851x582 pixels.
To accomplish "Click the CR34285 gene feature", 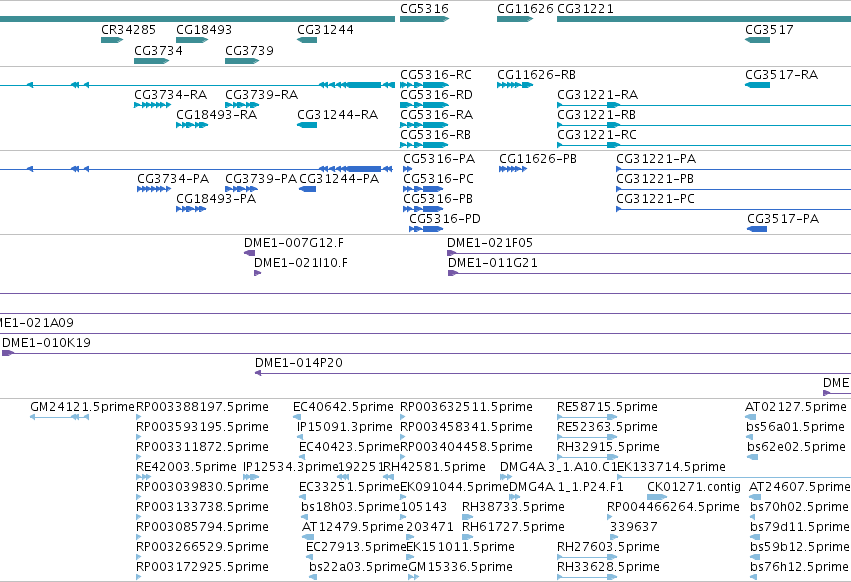I will coord(112,40).
